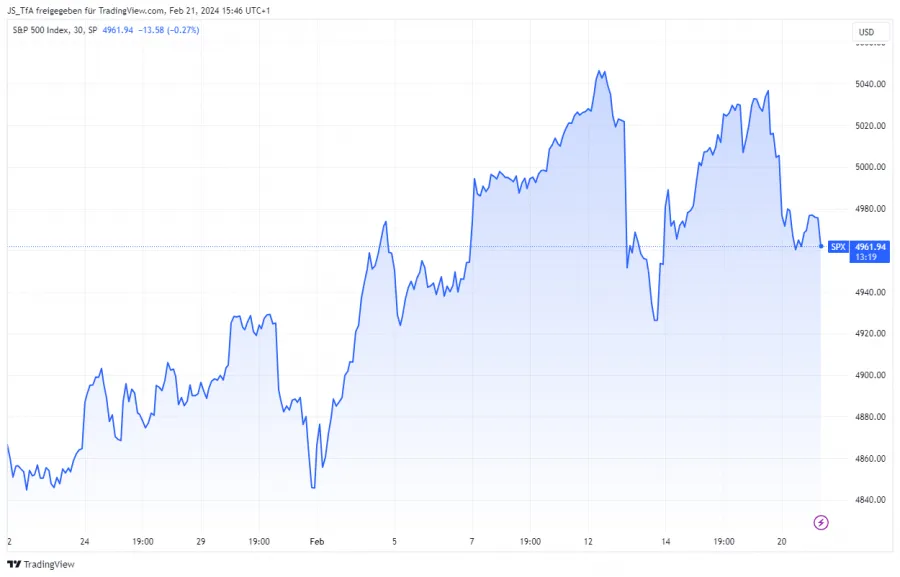Click the 13:19 countdown timer under the SPX price
Image resolution: width=900 pixels, height=577 pixels.
point(867,257)
